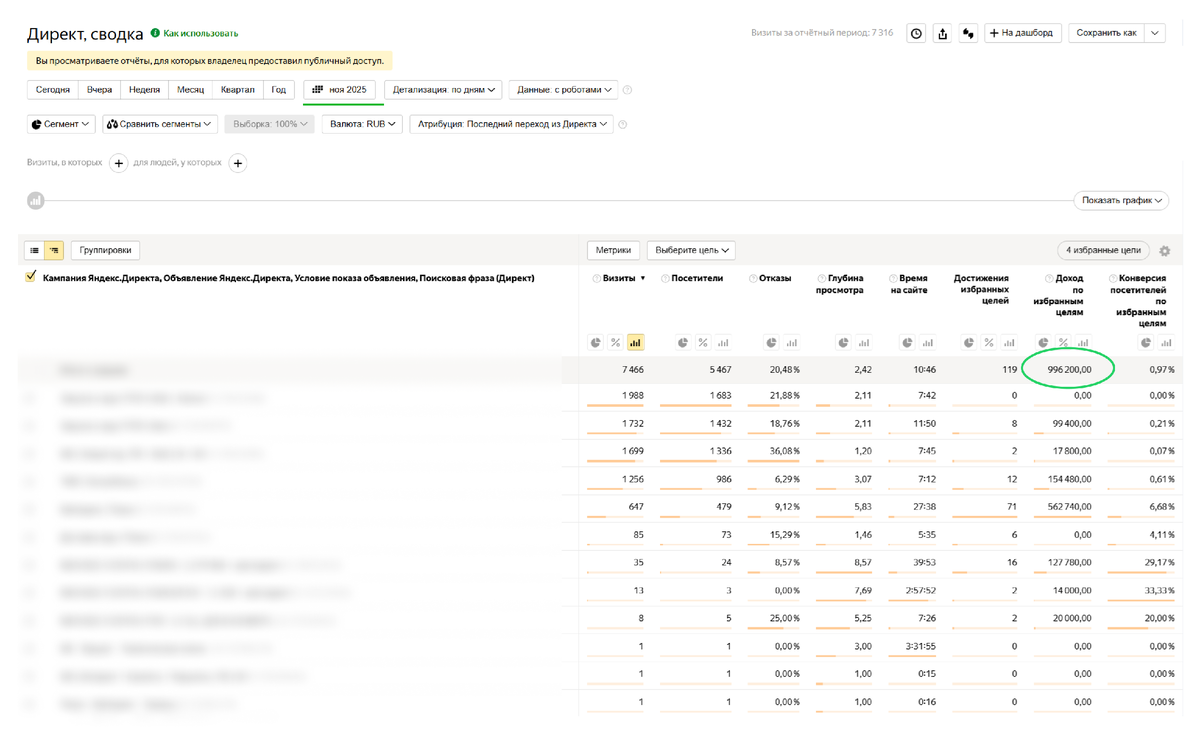This screenshot has width=1200, height=736.
Task: Show percent mode for Посетители column
Action: coord(703,343)
